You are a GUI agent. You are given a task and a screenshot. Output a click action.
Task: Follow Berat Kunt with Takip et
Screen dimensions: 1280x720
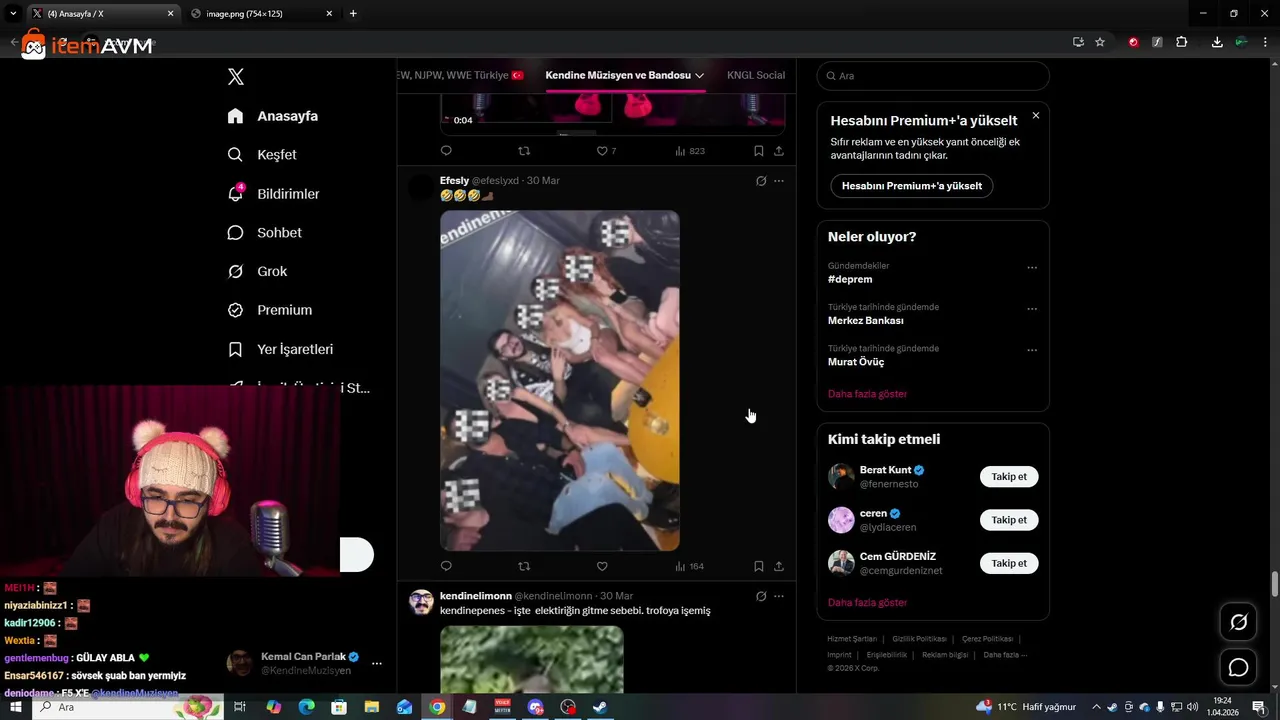click(x=1009, y=477)
